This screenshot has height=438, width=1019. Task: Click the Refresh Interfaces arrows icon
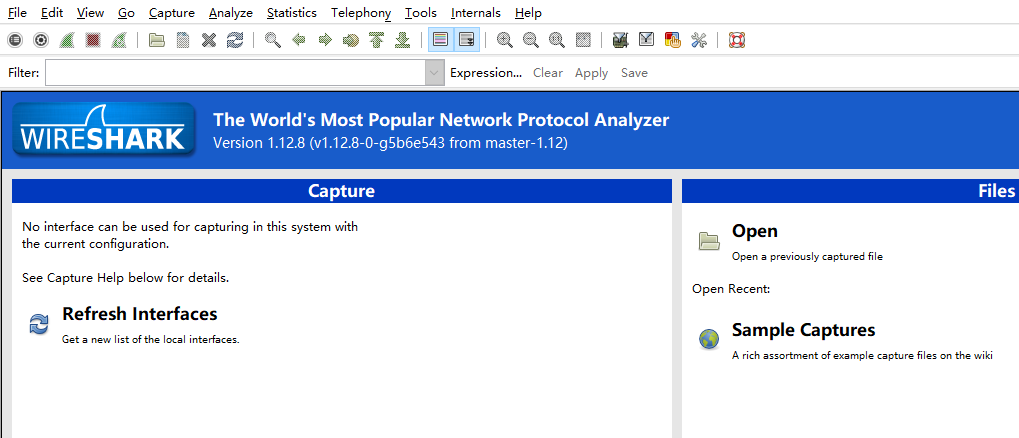pyautogui.click(x=39, y=324)
